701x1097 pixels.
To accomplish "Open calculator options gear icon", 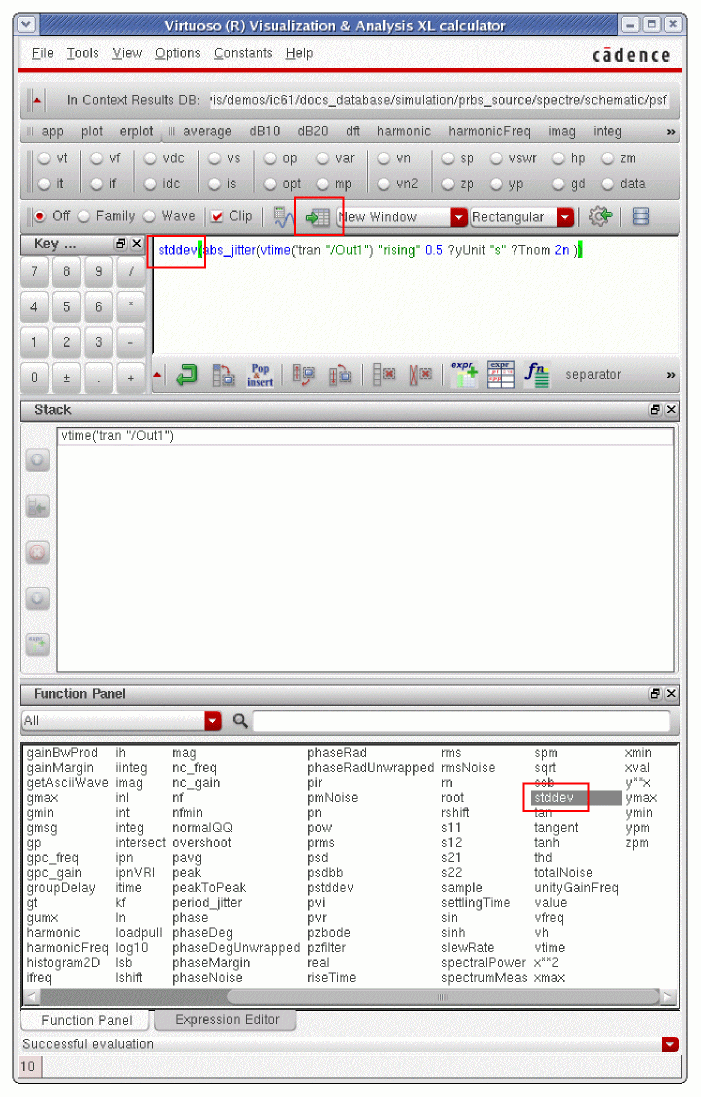I will click(x=600, y=216).
